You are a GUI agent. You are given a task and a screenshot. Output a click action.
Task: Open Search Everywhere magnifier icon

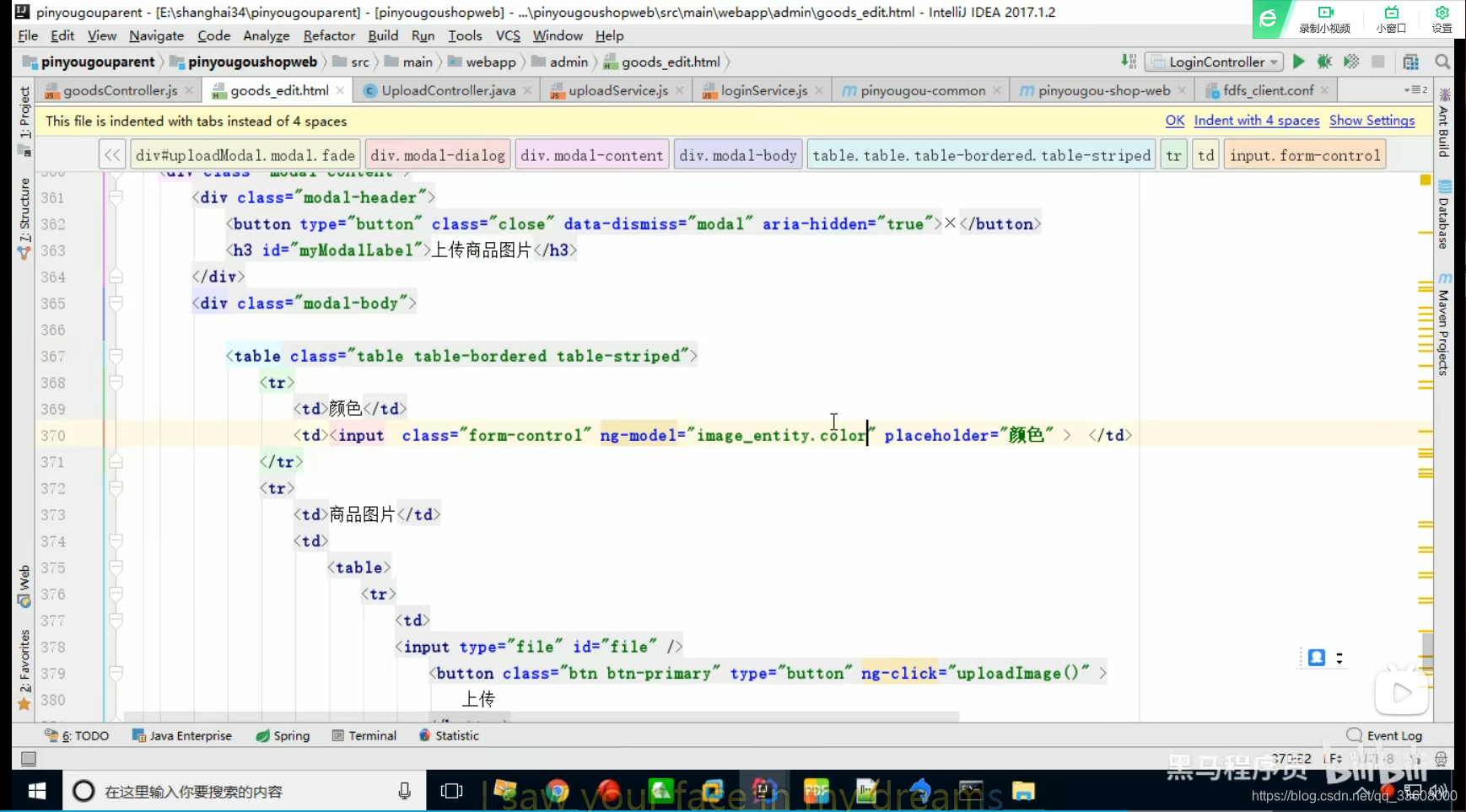coord(1442,62)
